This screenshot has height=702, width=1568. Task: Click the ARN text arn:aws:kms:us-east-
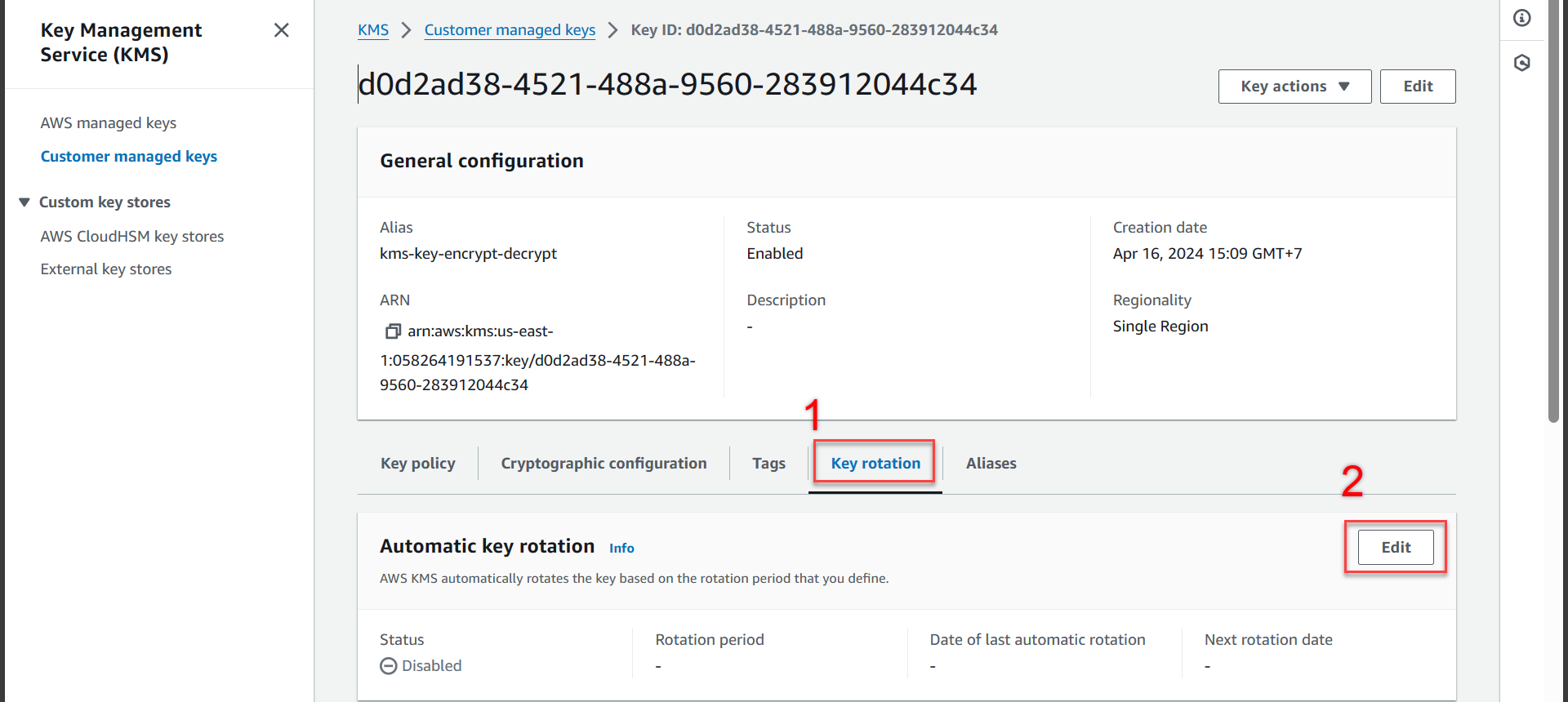click(x=480, y=331)
